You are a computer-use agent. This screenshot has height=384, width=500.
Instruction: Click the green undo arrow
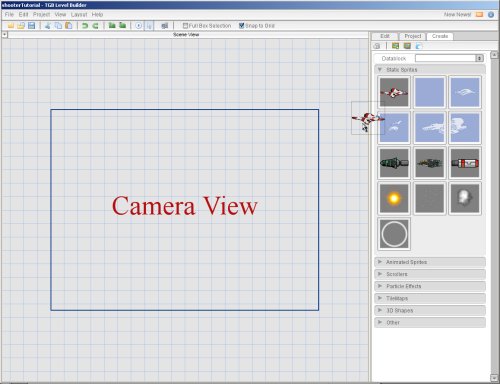[x=85, y=26]
